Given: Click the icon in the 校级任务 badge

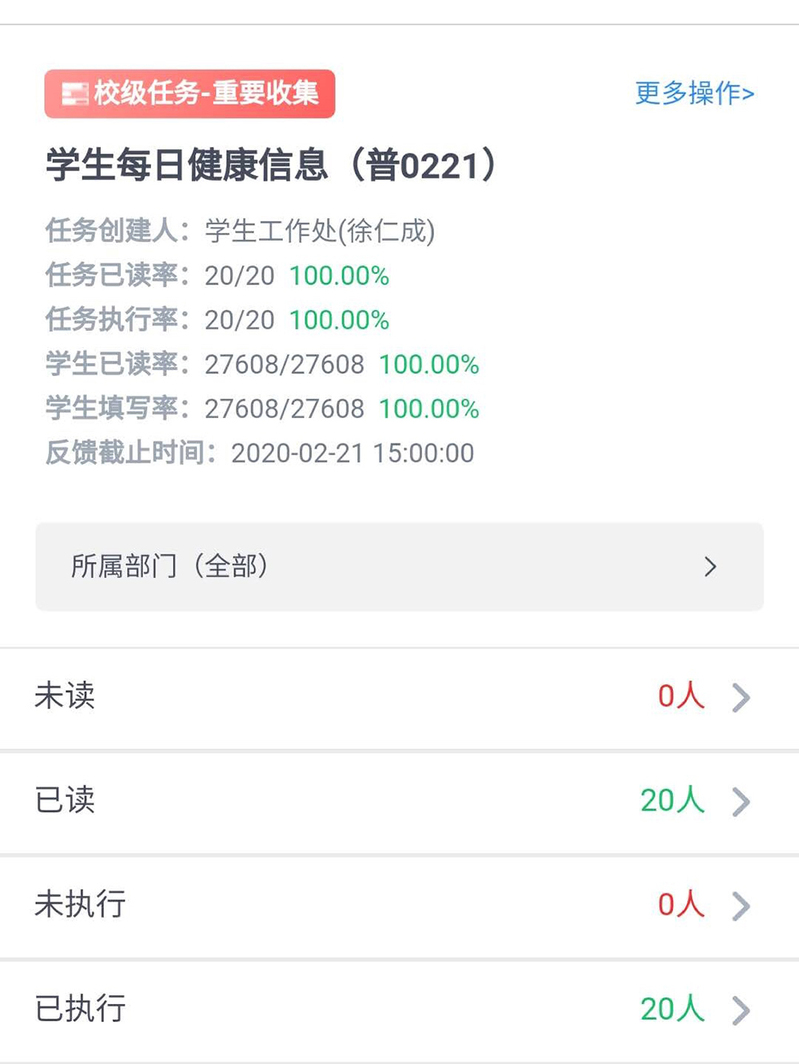Looking at the screenshot, I should 74,94.
